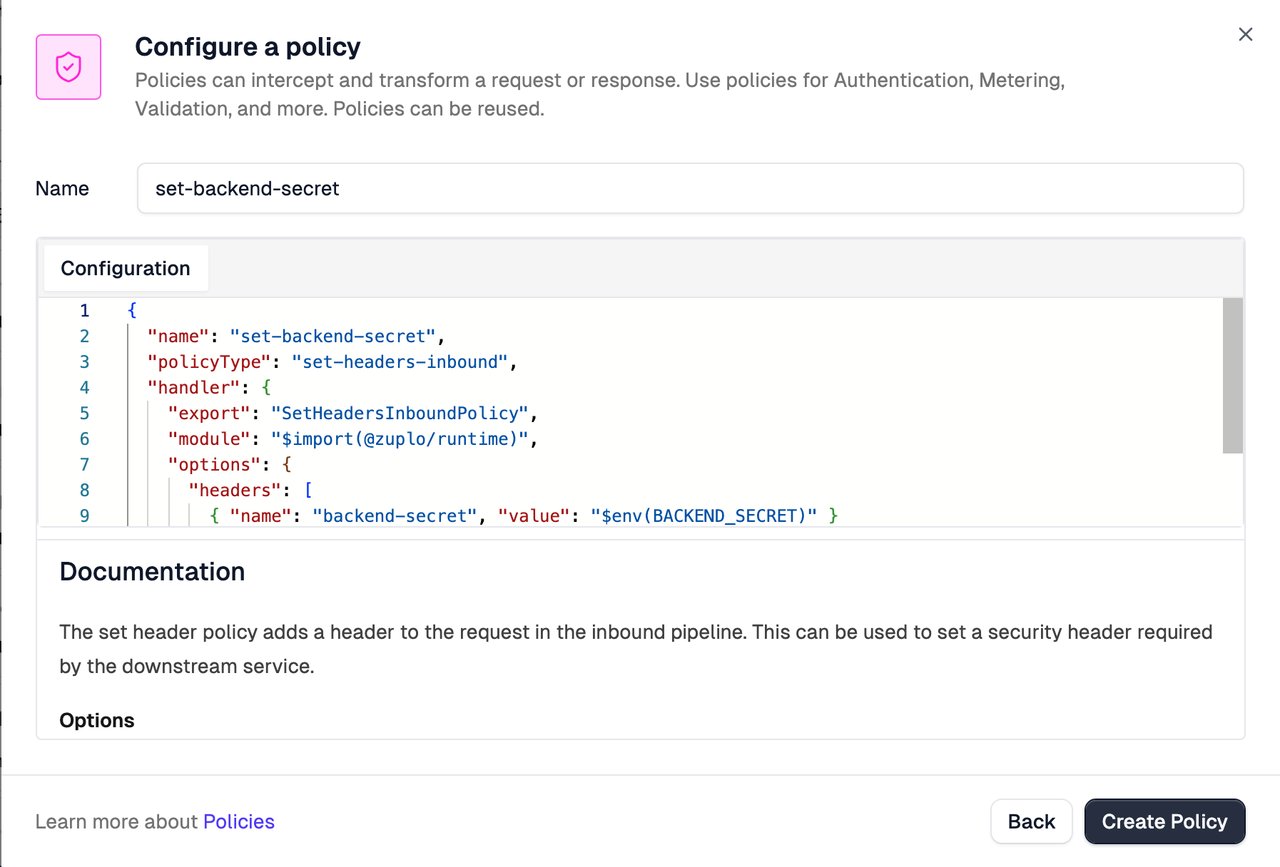Open the Policies documentation link
Screen dimensions: 1280x867
click(x=238, y=821)
